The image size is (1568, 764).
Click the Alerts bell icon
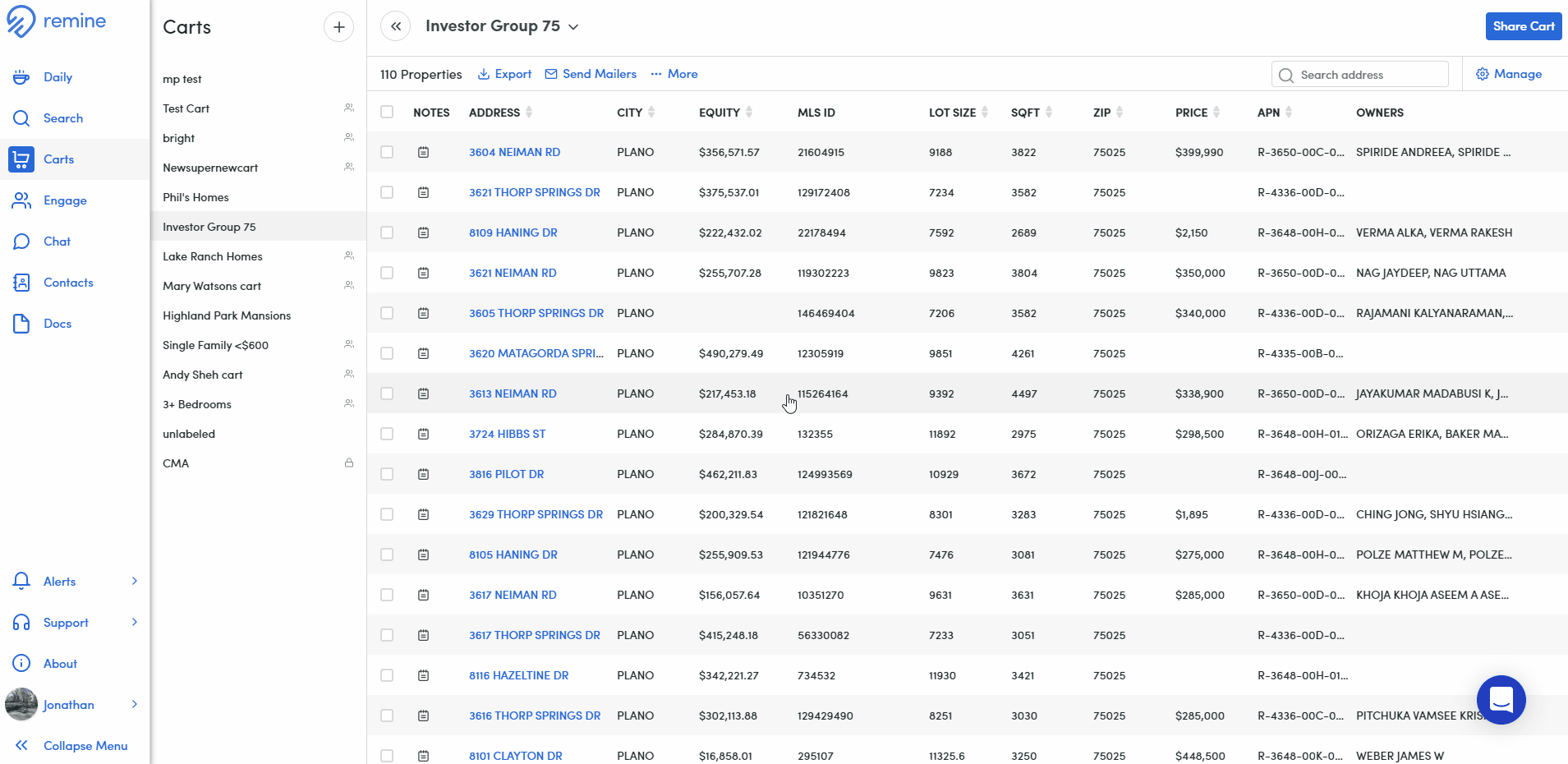[x=21, y=582]
